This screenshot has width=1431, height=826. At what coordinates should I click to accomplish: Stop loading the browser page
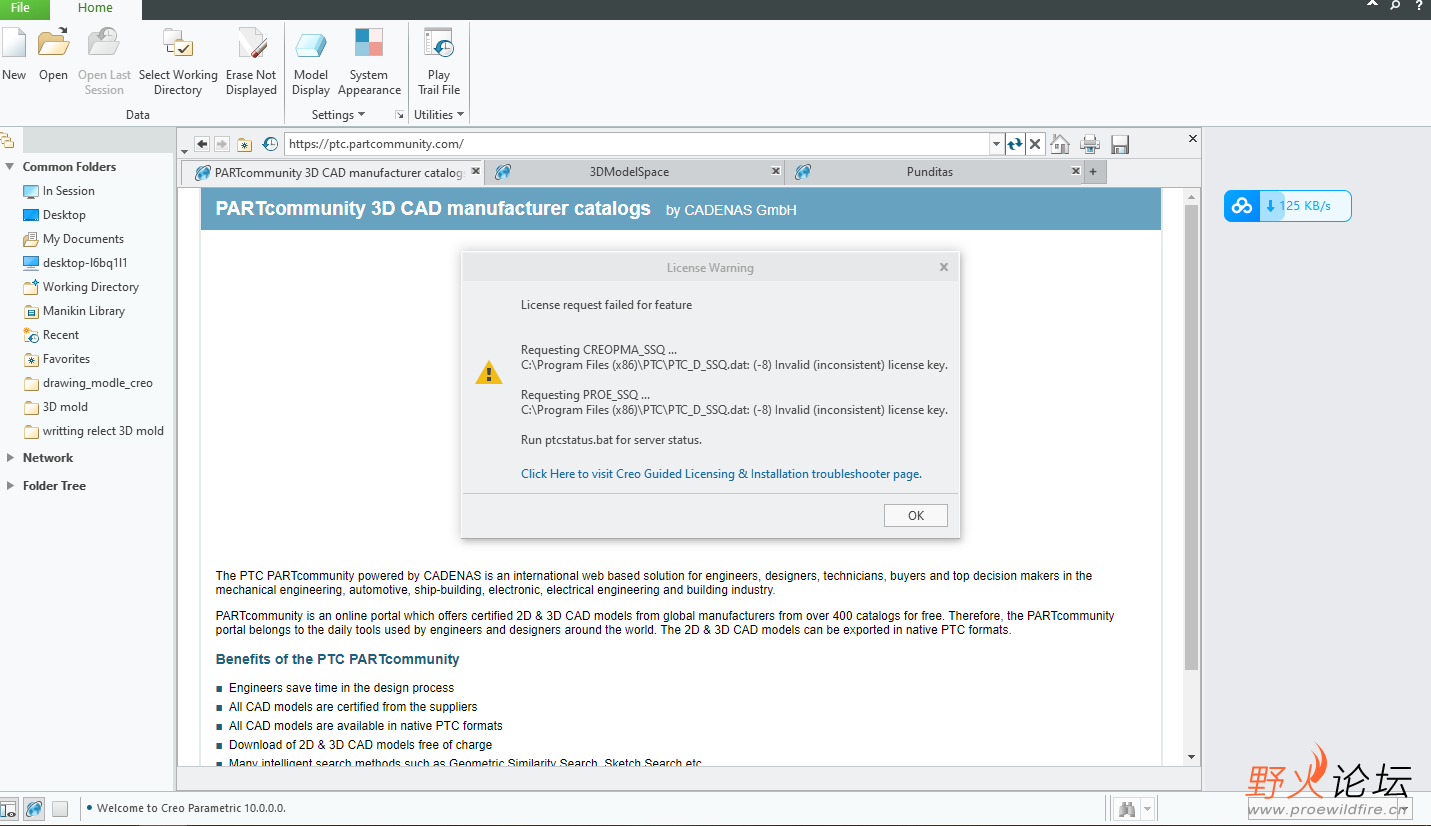click(x=1035, y=144)
